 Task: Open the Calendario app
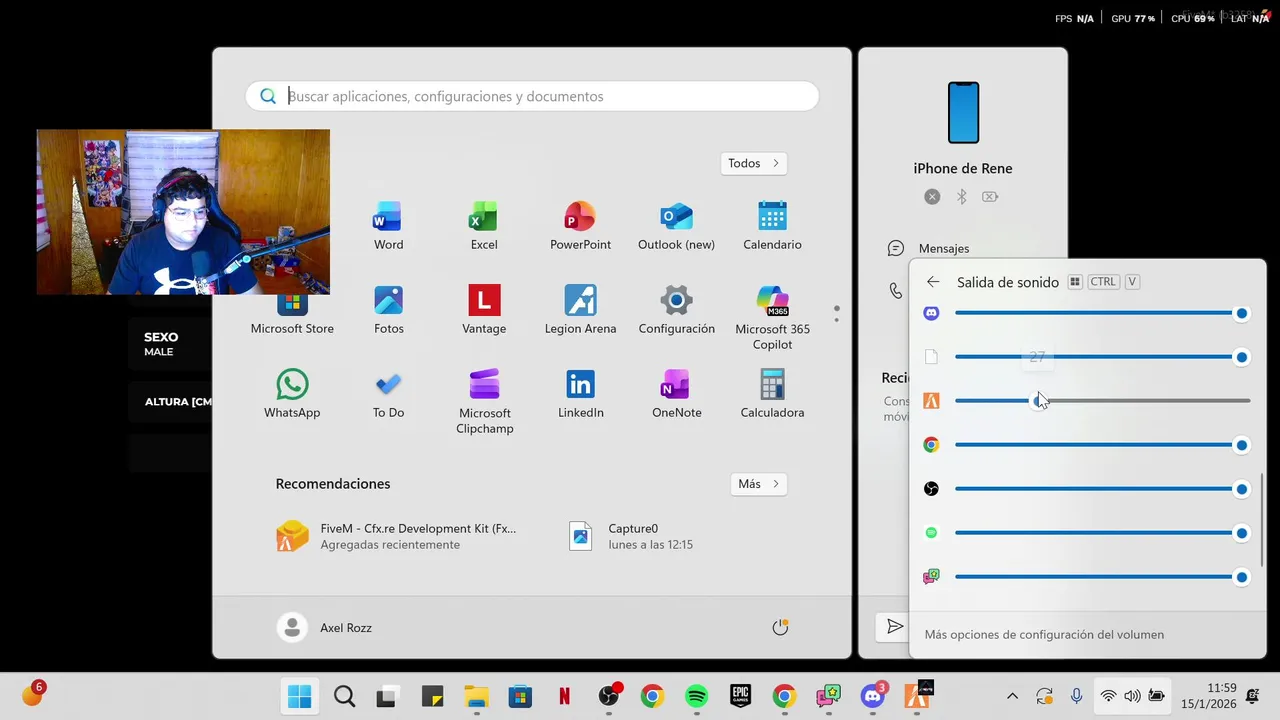772,226
